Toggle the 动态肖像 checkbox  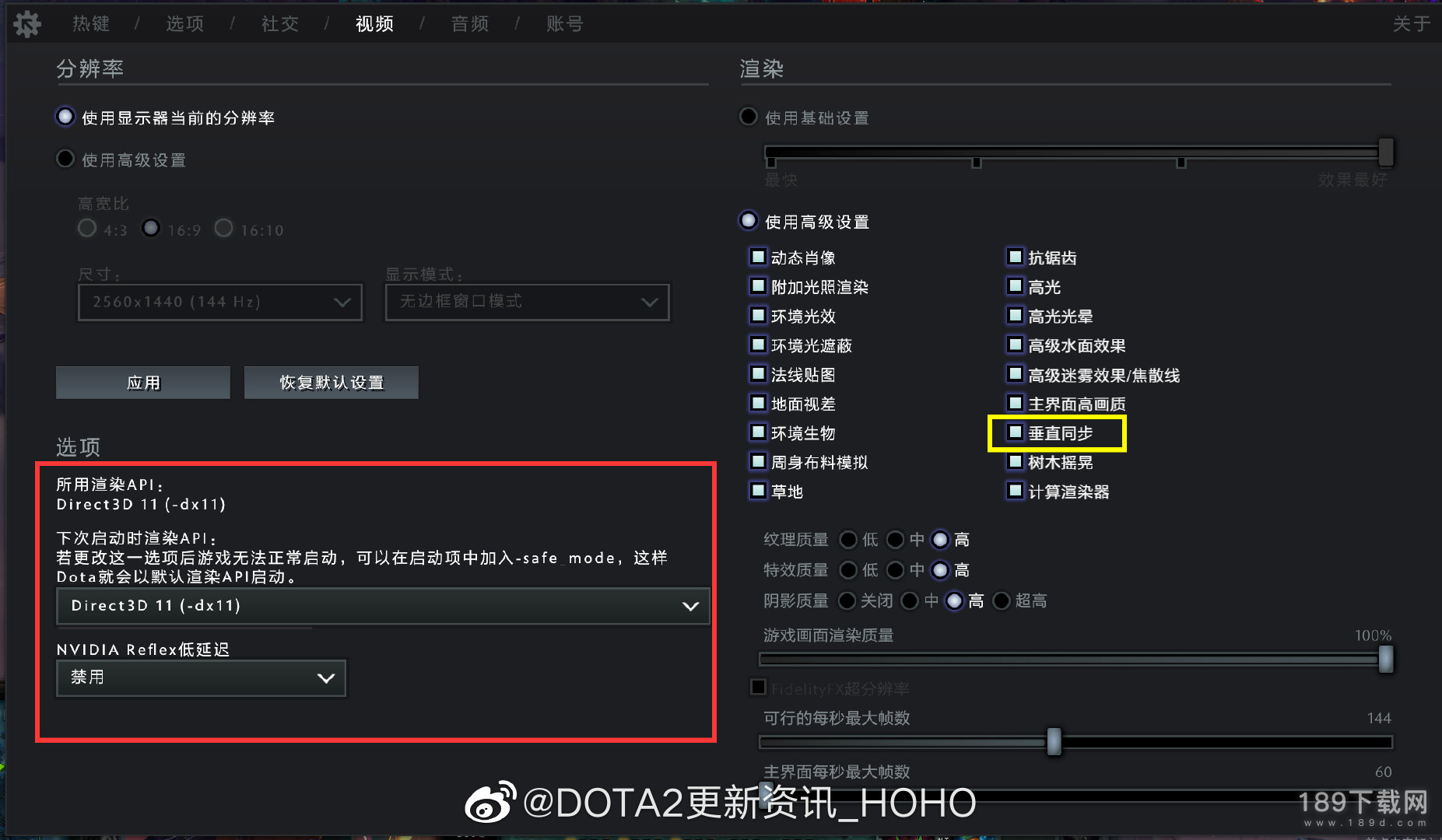coord(758,257)
